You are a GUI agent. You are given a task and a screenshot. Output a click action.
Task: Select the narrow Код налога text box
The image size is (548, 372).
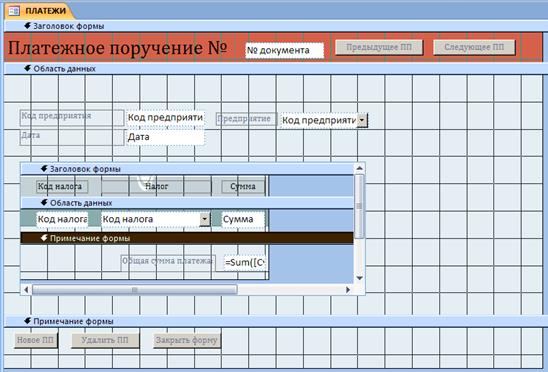tap(62, 219)
